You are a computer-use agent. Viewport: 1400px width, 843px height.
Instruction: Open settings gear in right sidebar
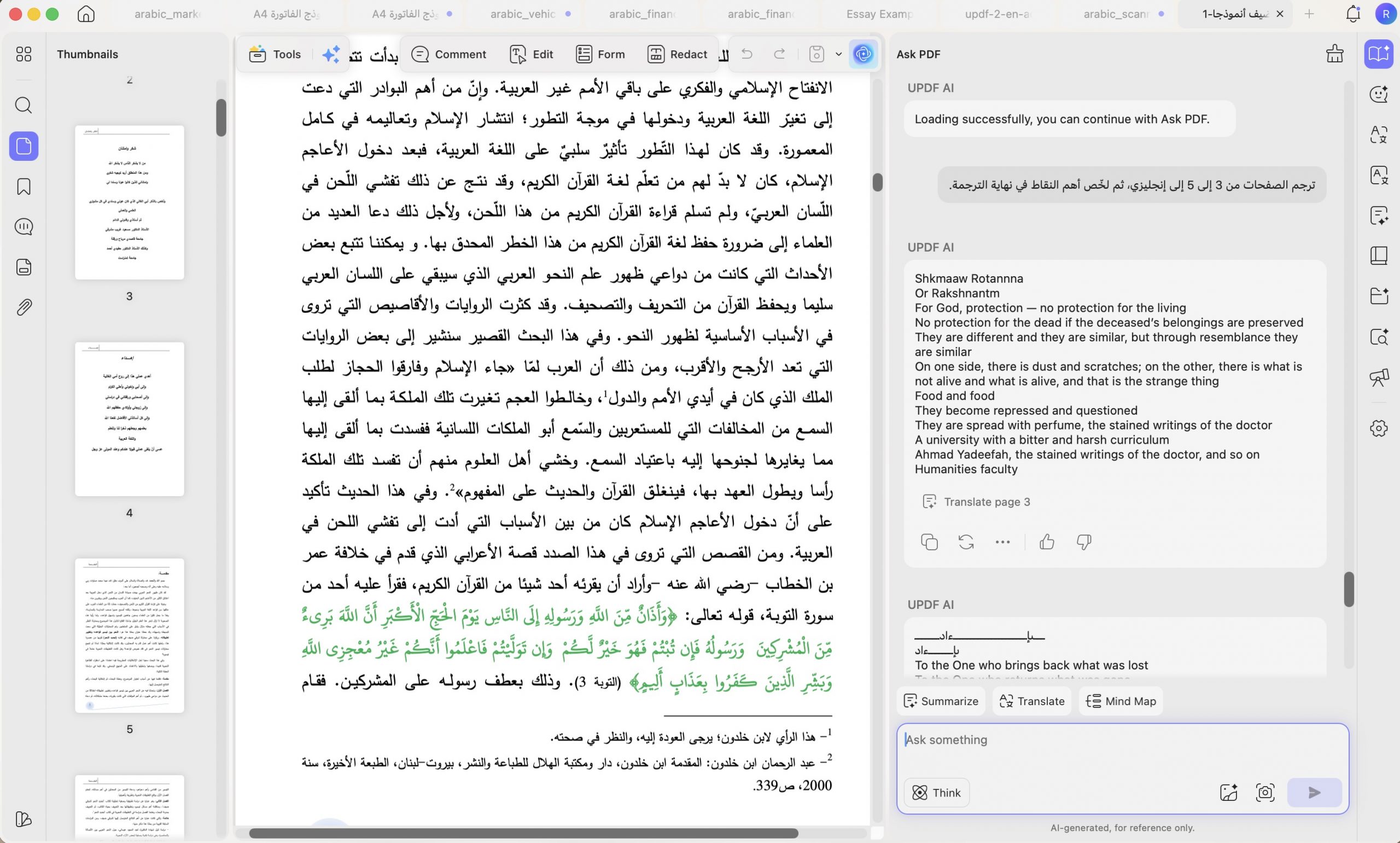1379,428
